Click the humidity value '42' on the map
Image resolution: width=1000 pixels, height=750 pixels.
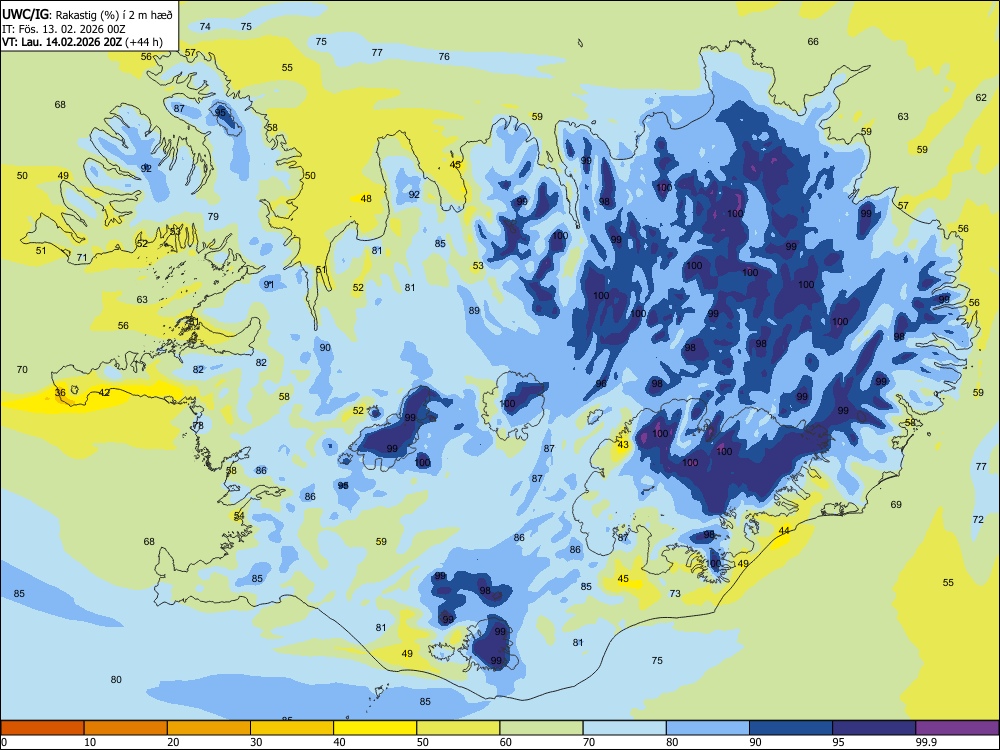(105, 393)
